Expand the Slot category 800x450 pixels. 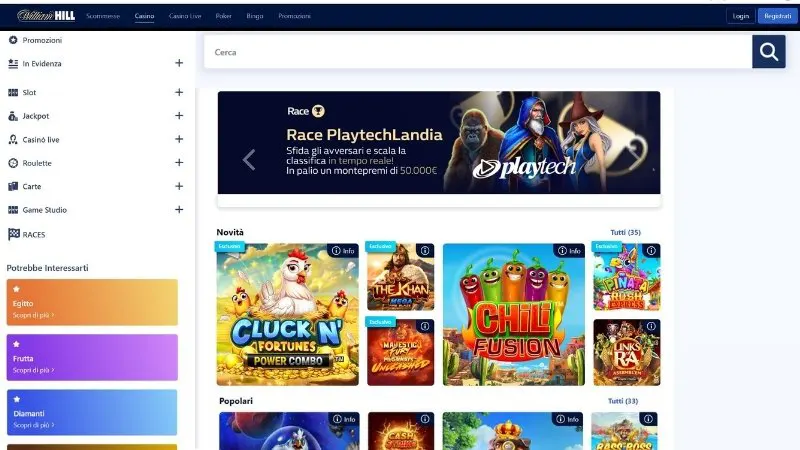pos(179,92)
